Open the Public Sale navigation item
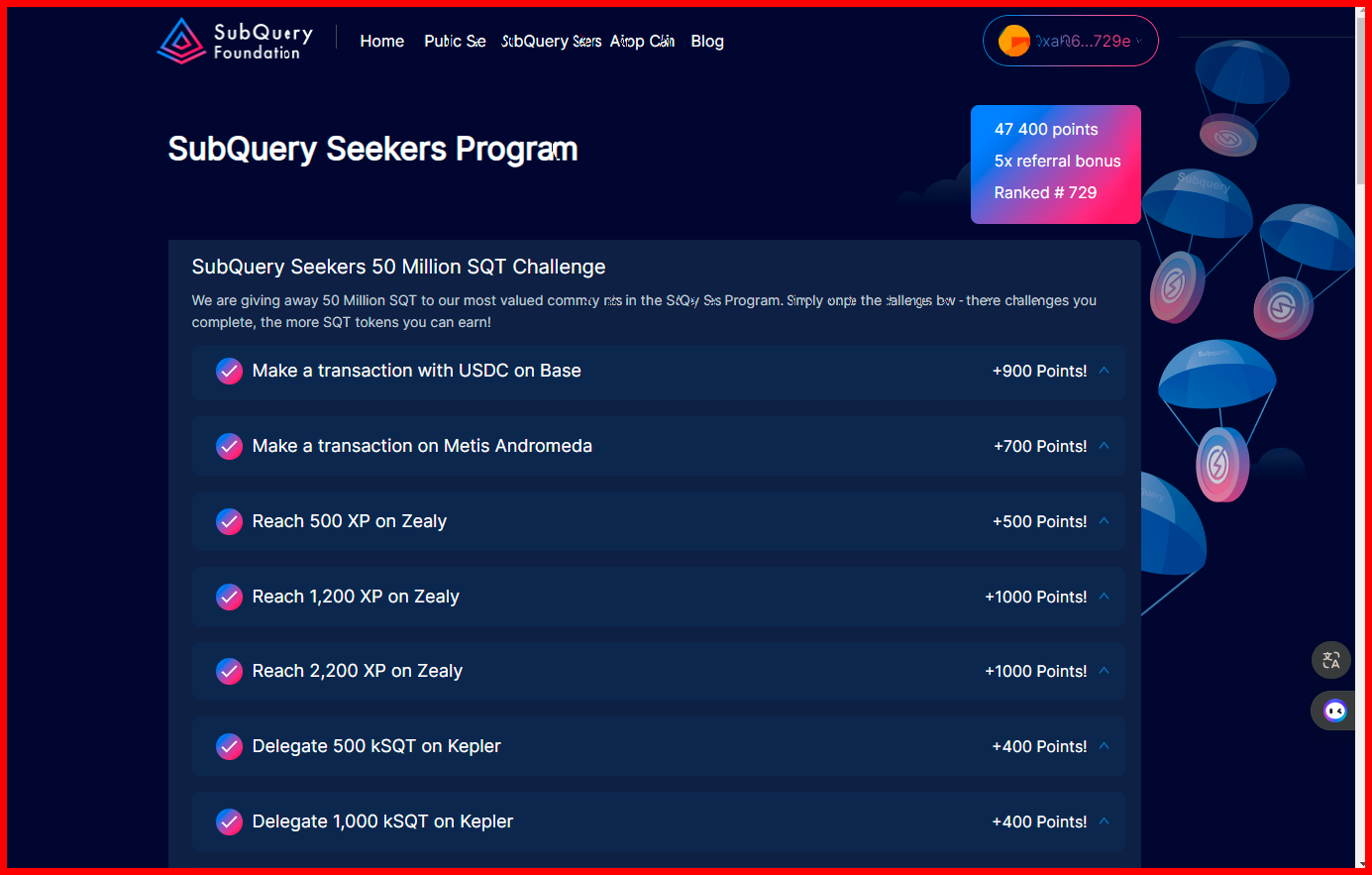This screenshot has width=1372, height=875. (455, 41)
